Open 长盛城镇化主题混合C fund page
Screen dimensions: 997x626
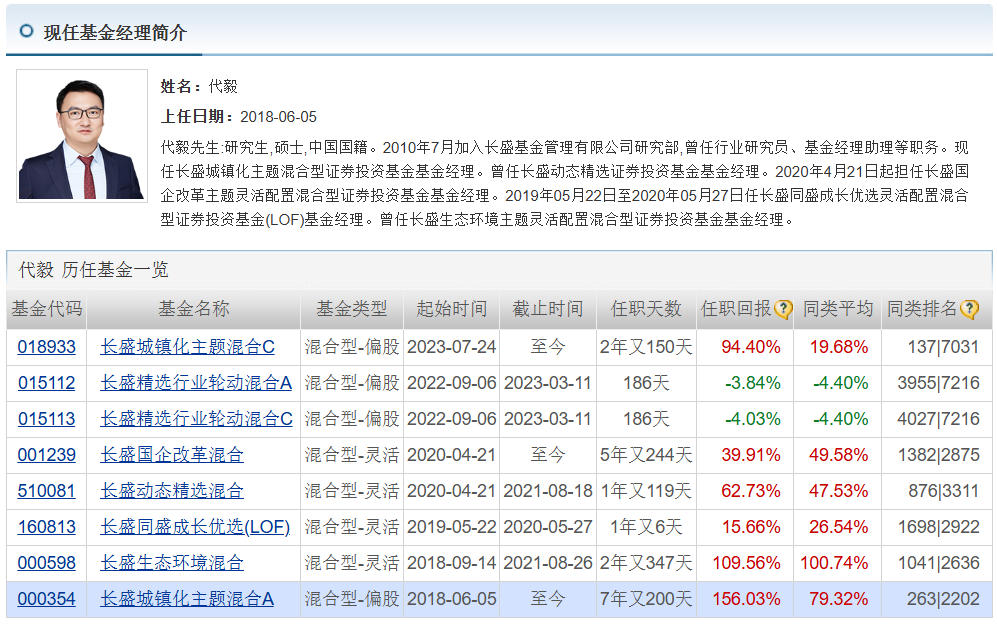188,347
